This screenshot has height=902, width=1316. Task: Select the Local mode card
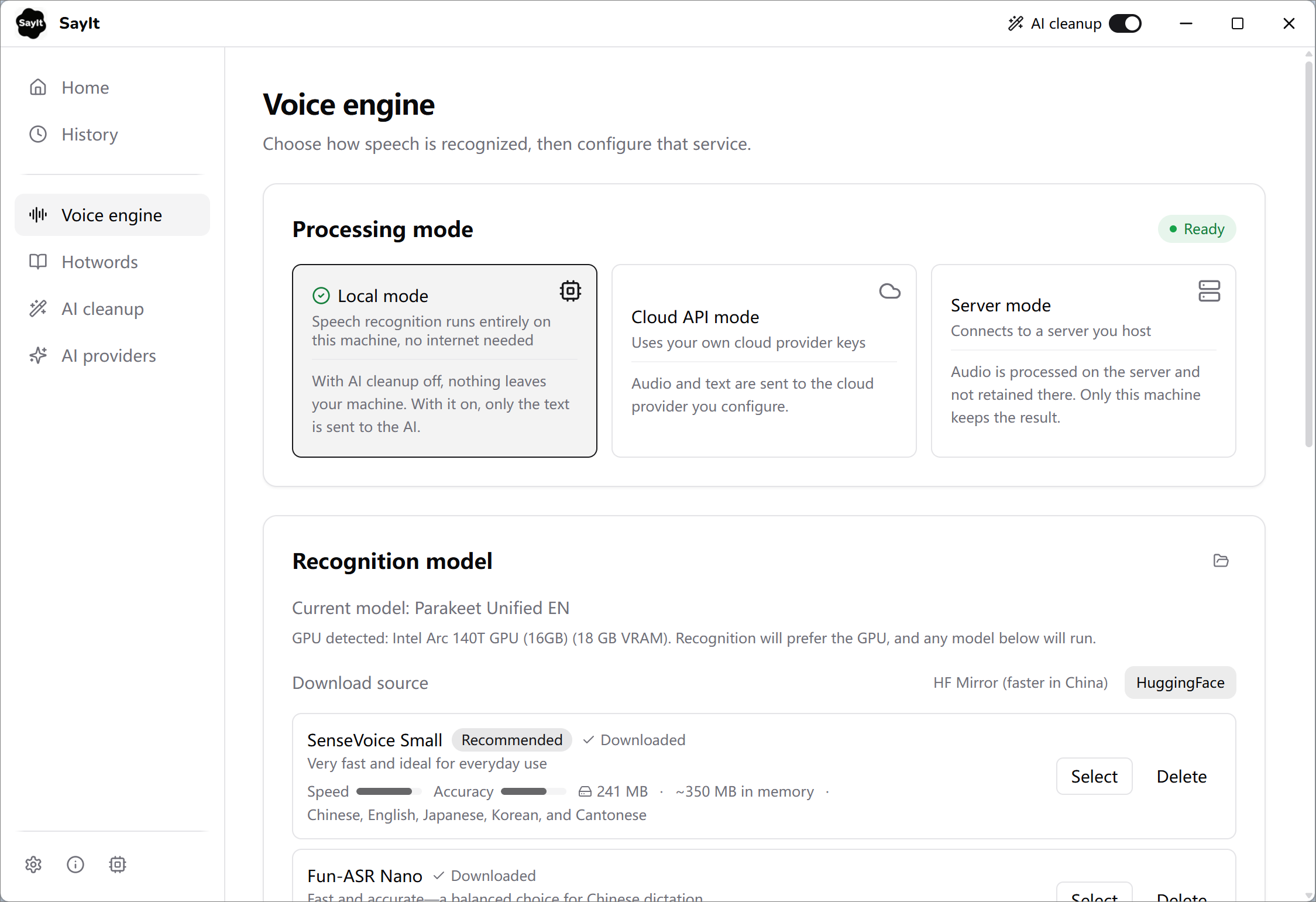[x=445, y=361]
